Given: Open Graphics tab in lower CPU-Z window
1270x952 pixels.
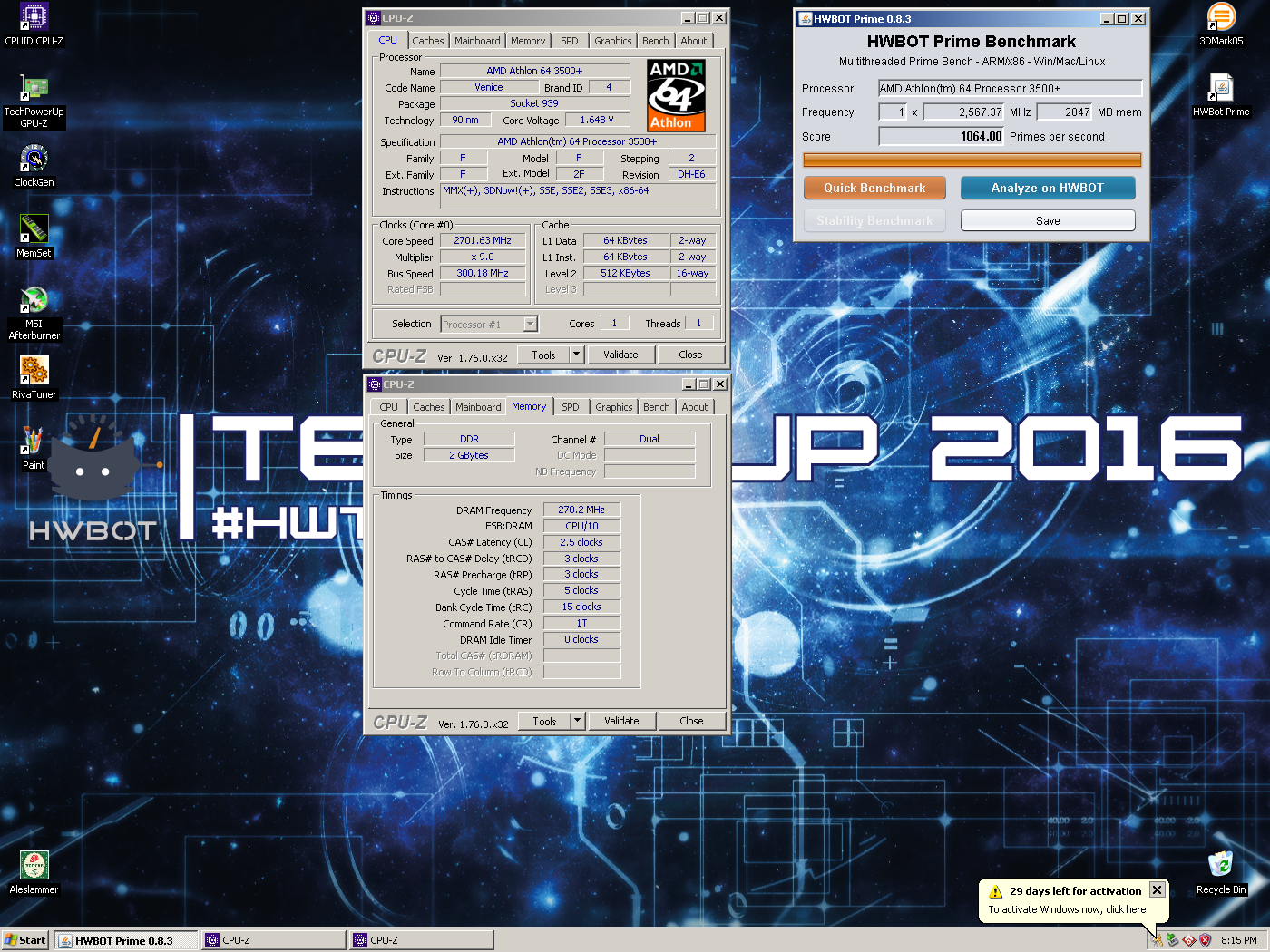Looking at the screenshot, I should (x=614, y=407).
